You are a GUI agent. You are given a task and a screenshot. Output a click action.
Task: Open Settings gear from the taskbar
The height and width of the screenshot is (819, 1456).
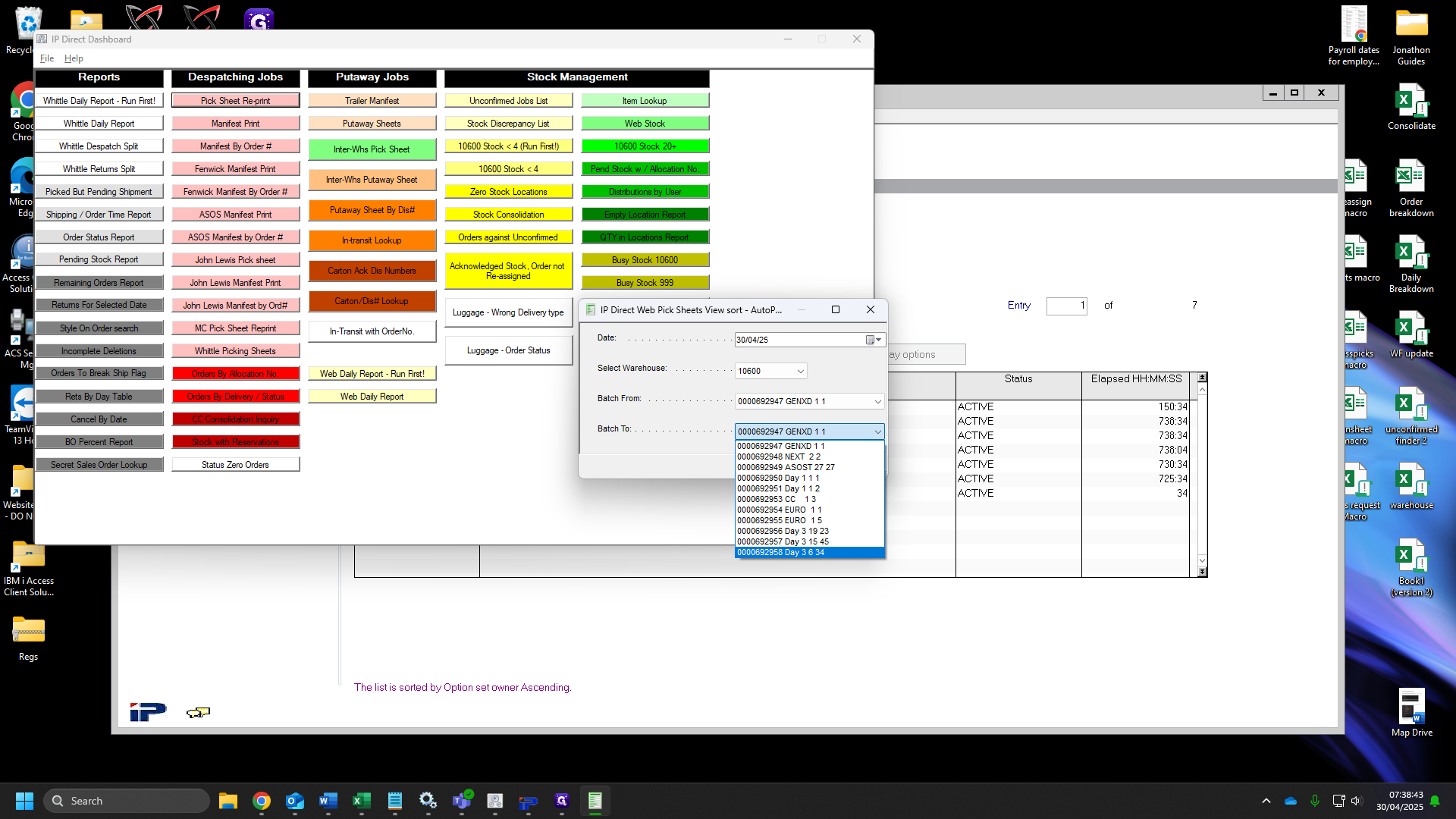(428, 801)
